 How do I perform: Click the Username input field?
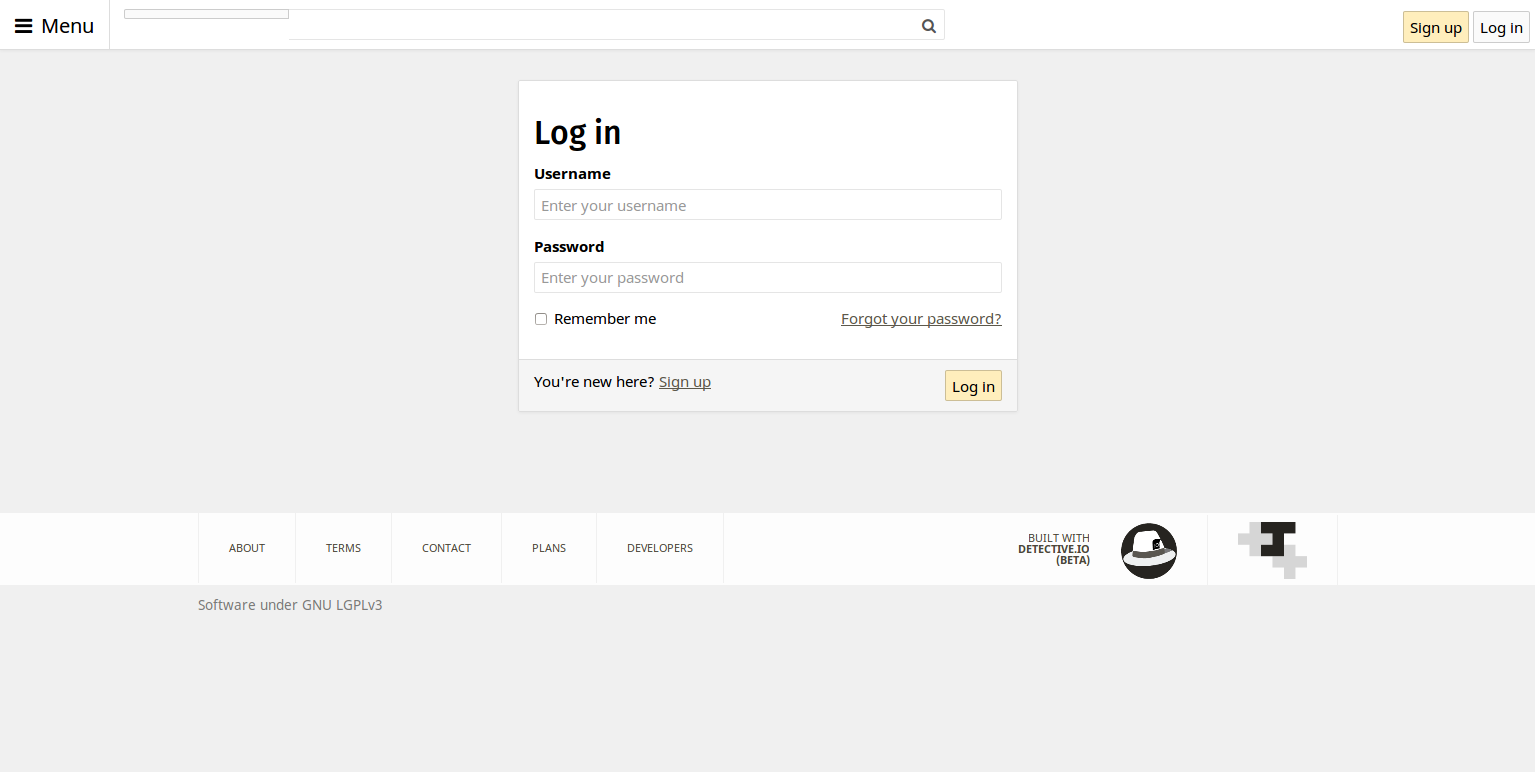coord(767,204)
